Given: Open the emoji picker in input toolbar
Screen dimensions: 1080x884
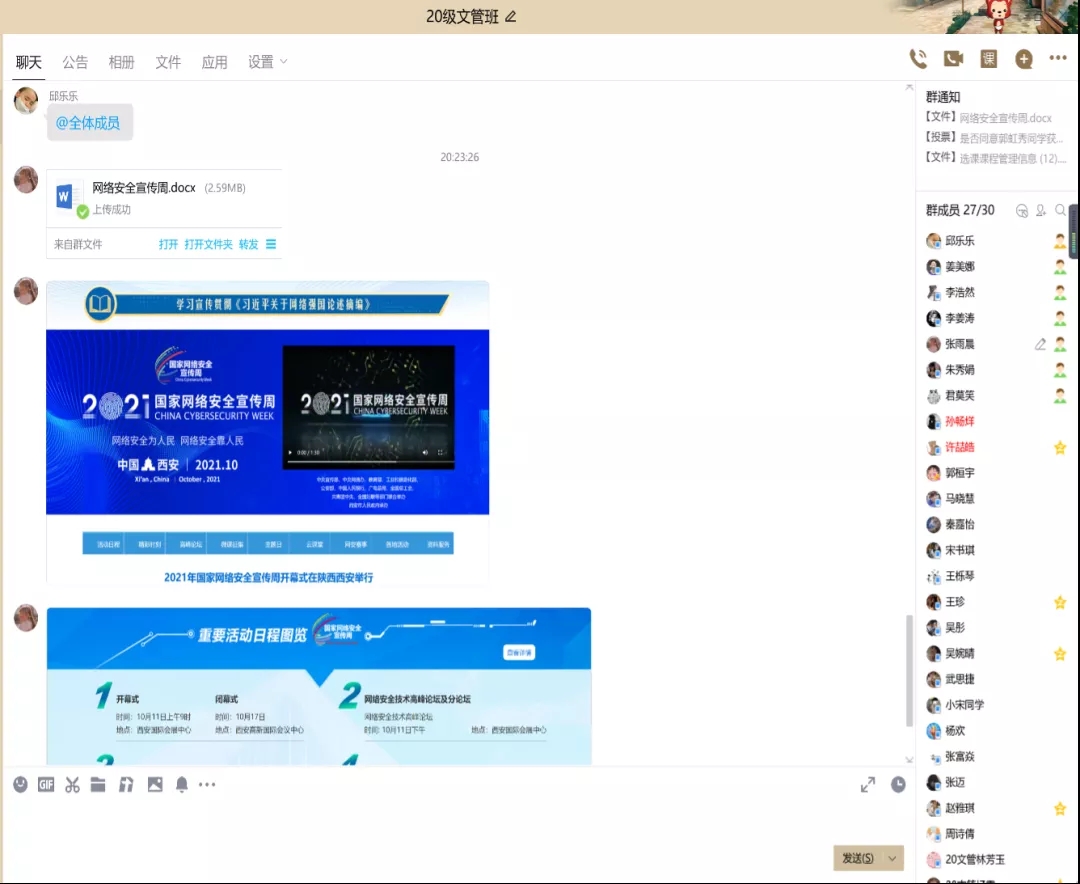Looking at the screenshot, I should coord(20,785).
